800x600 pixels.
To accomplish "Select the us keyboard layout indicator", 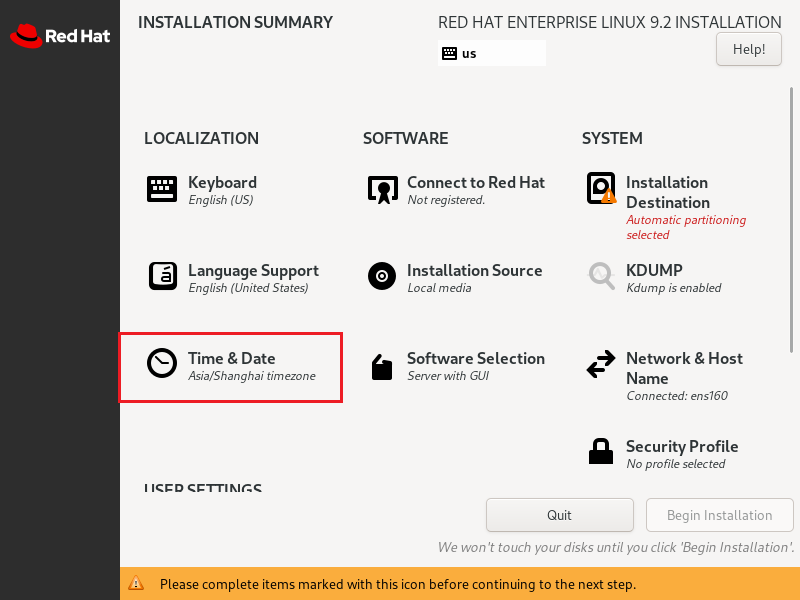I will coord(492,53).
